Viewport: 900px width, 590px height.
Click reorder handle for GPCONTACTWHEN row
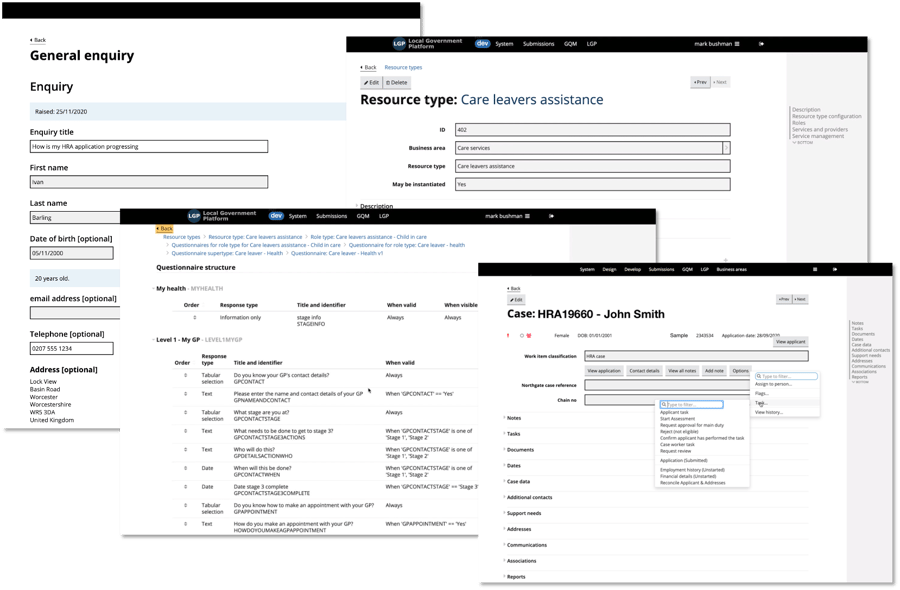[185, 468]
